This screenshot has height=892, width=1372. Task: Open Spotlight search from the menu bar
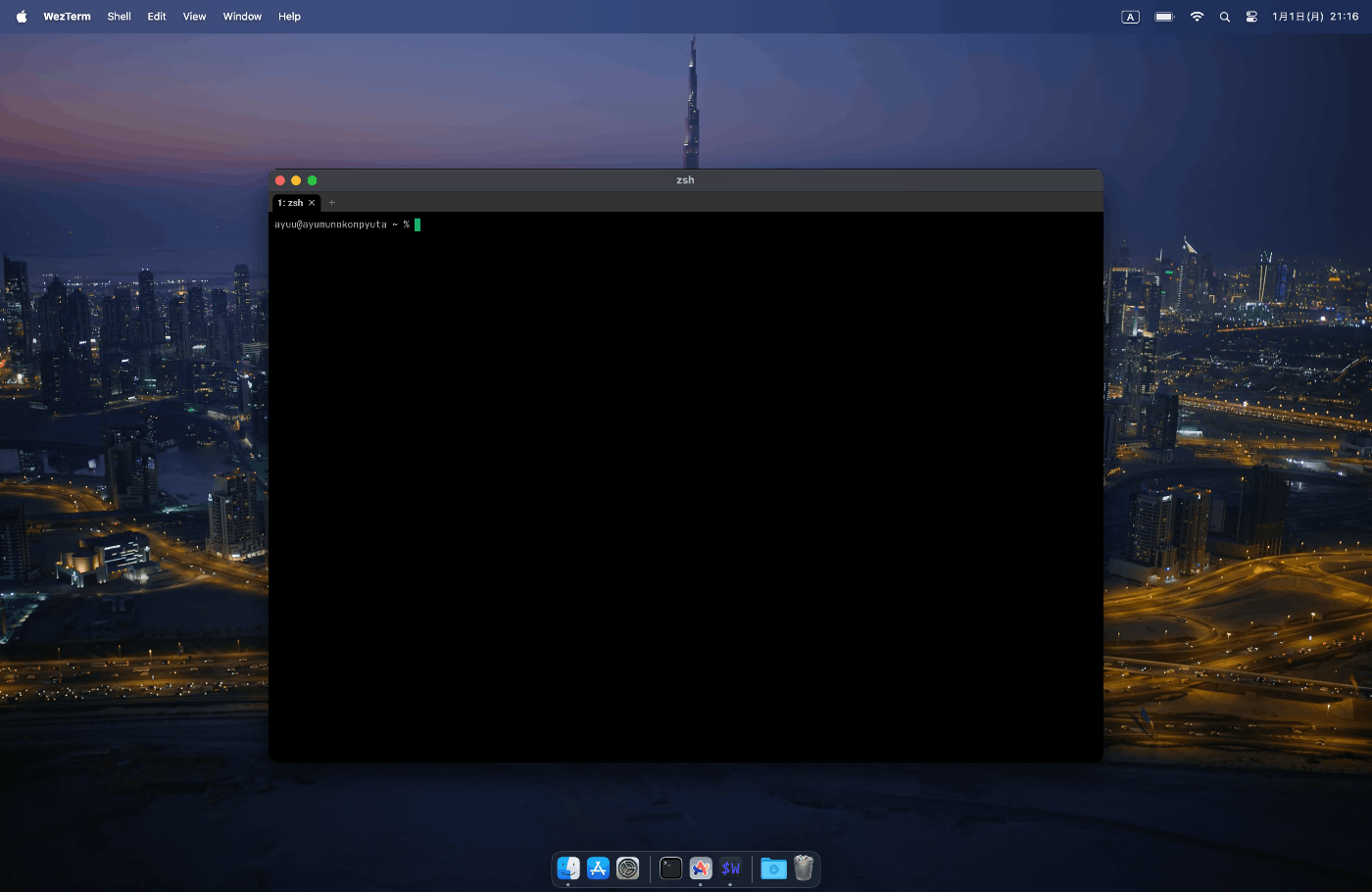coord(1223,16)
